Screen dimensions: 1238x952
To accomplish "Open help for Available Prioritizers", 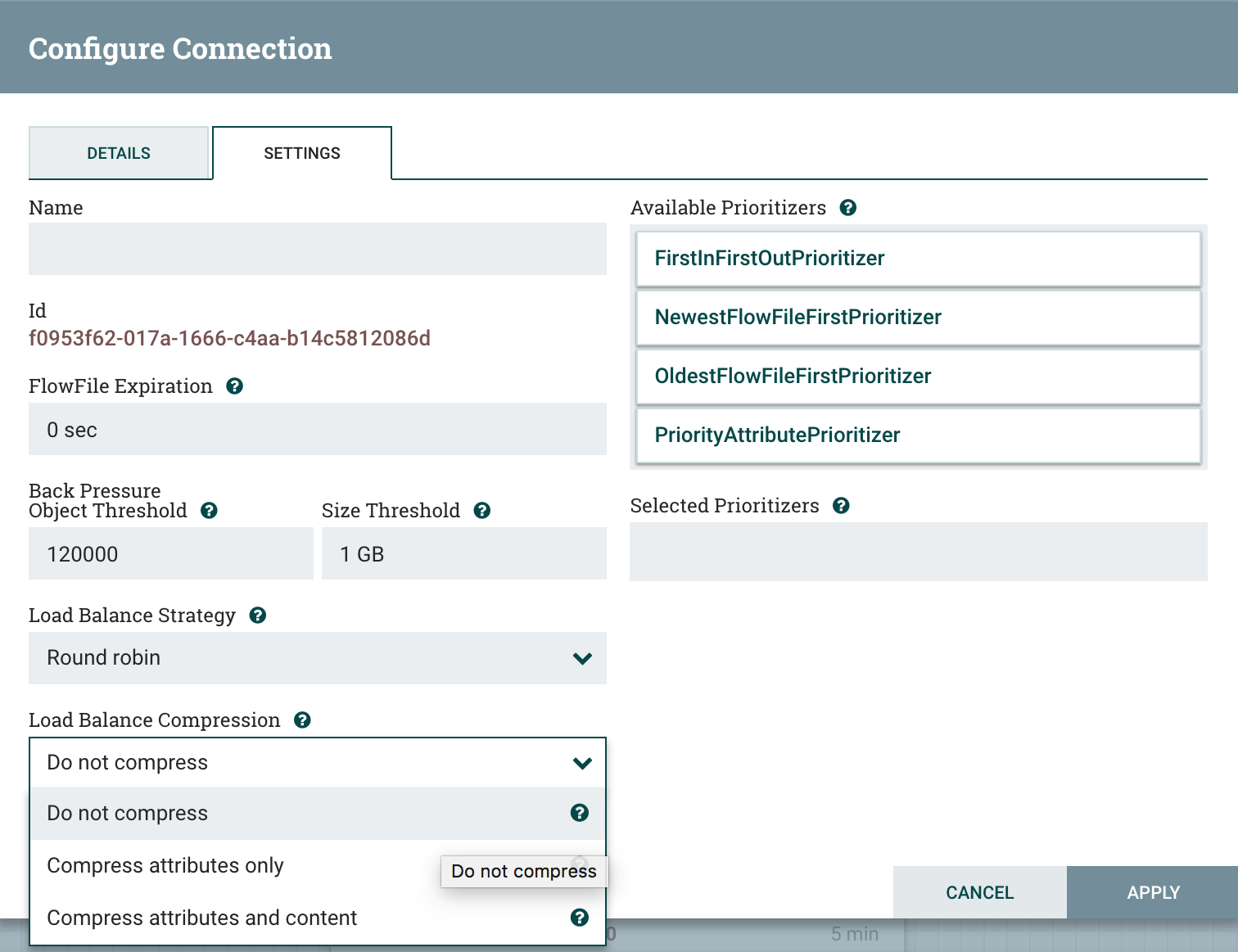I will click(x=848, y=207).
